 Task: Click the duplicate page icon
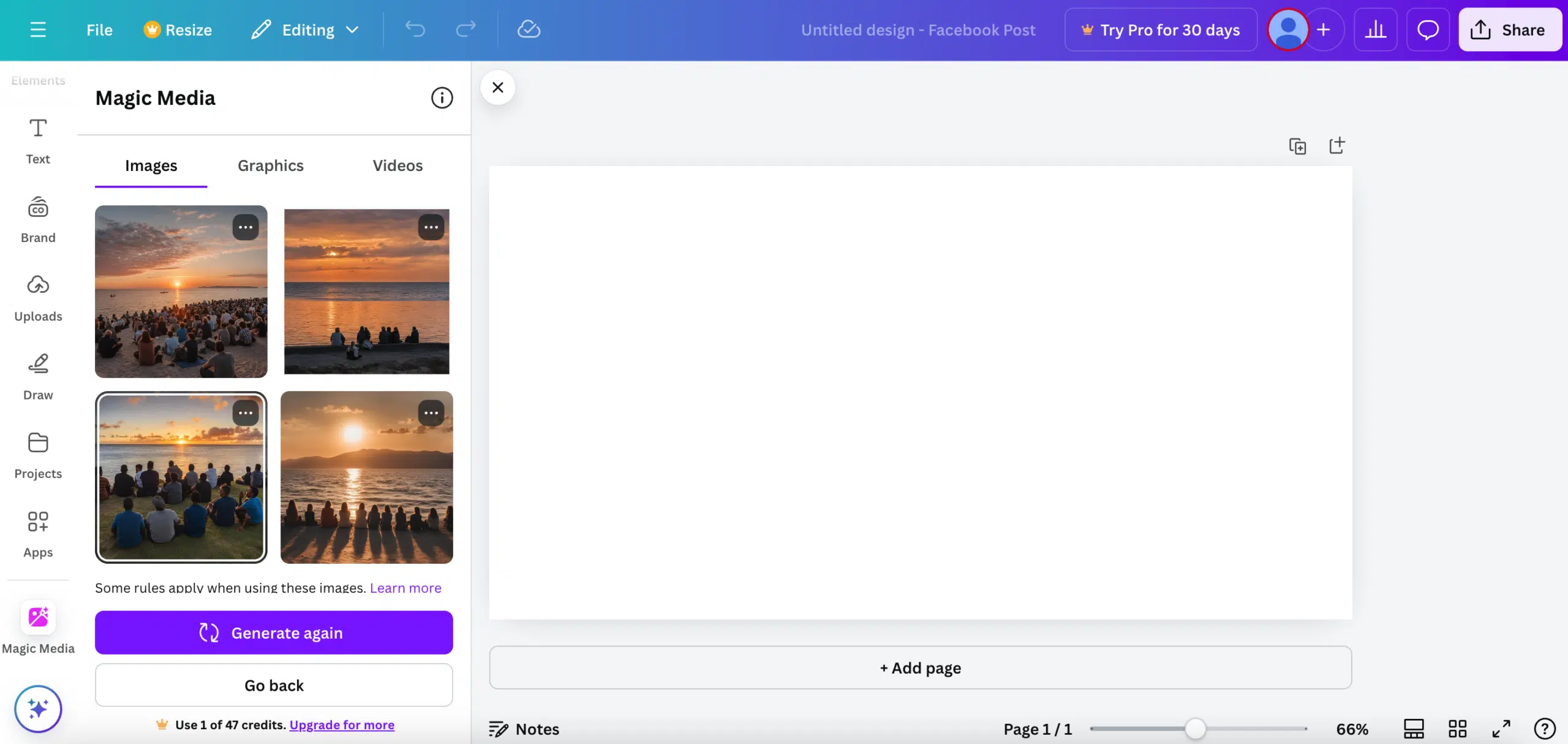(x=1297, y=146)
